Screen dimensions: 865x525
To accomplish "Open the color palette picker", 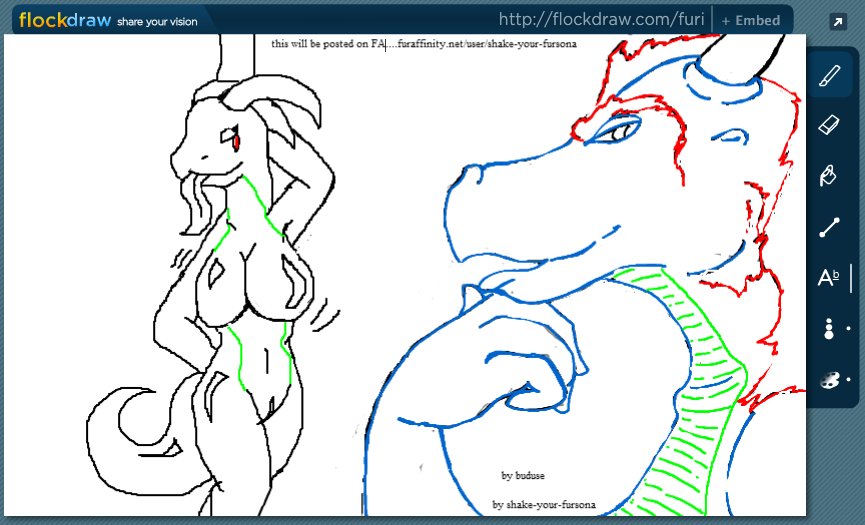I will tap(830, 379).
